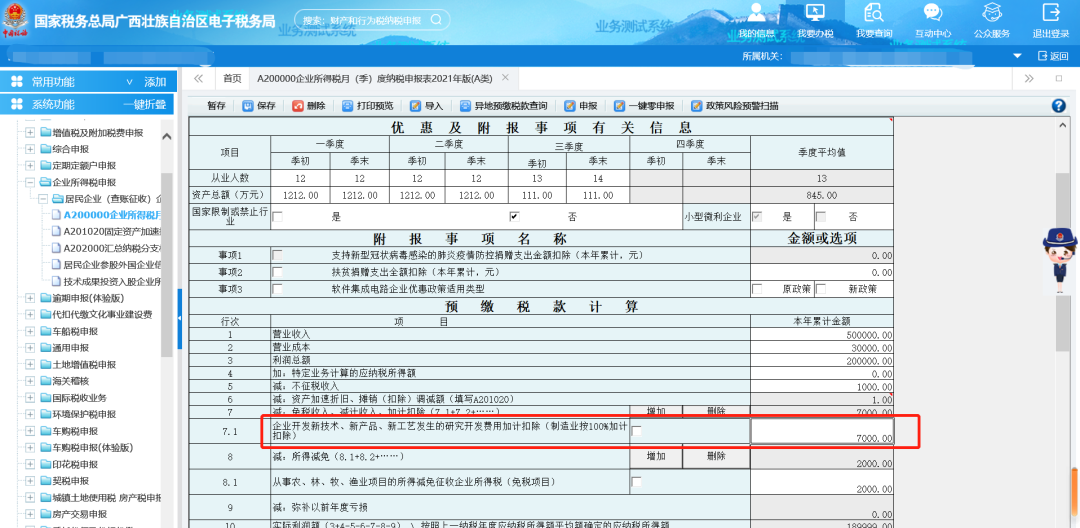Screen dimensions: 1080x528
Task: Click the magnifier in search box
Action: pos(435,20)
